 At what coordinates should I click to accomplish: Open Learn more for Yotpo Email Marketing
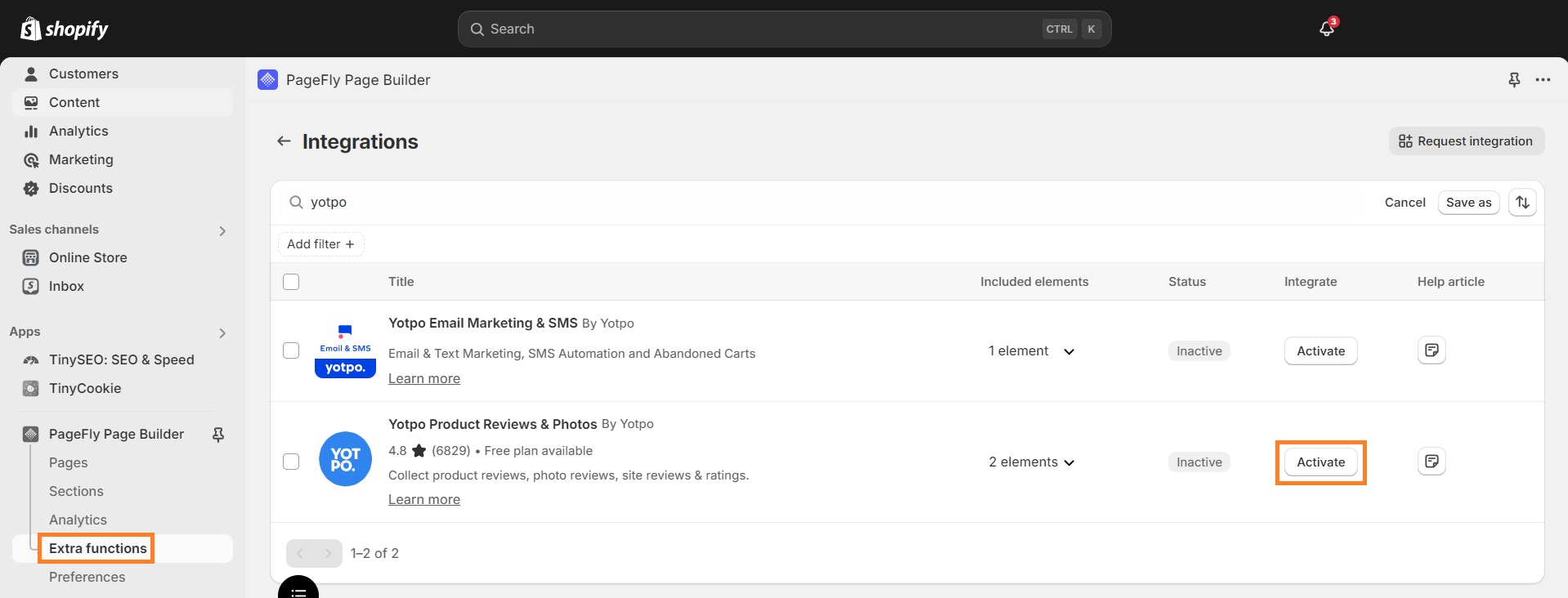click(424, 378)
